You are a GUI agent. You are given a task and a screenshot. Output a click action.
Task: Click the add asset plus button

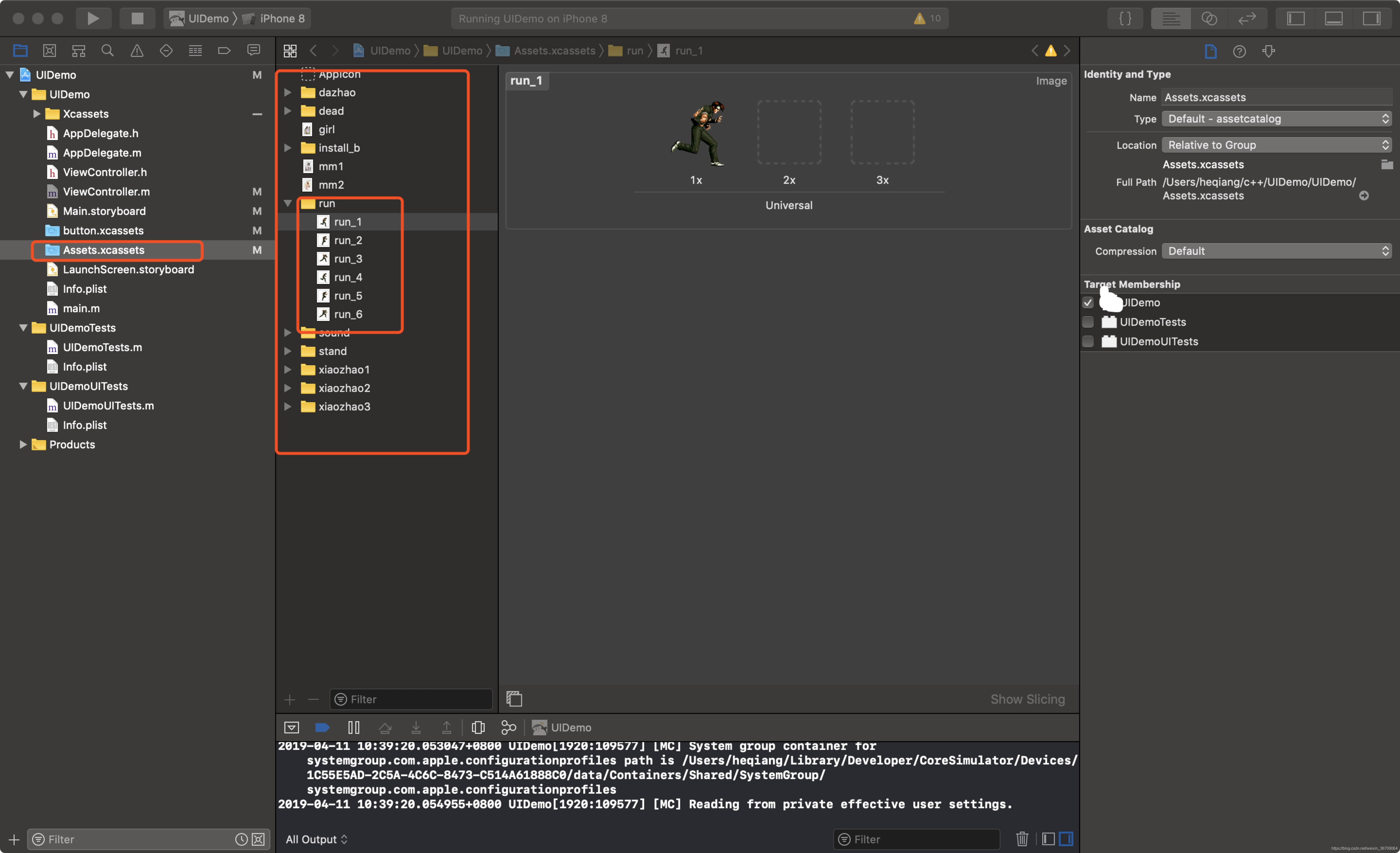[290, 700]
